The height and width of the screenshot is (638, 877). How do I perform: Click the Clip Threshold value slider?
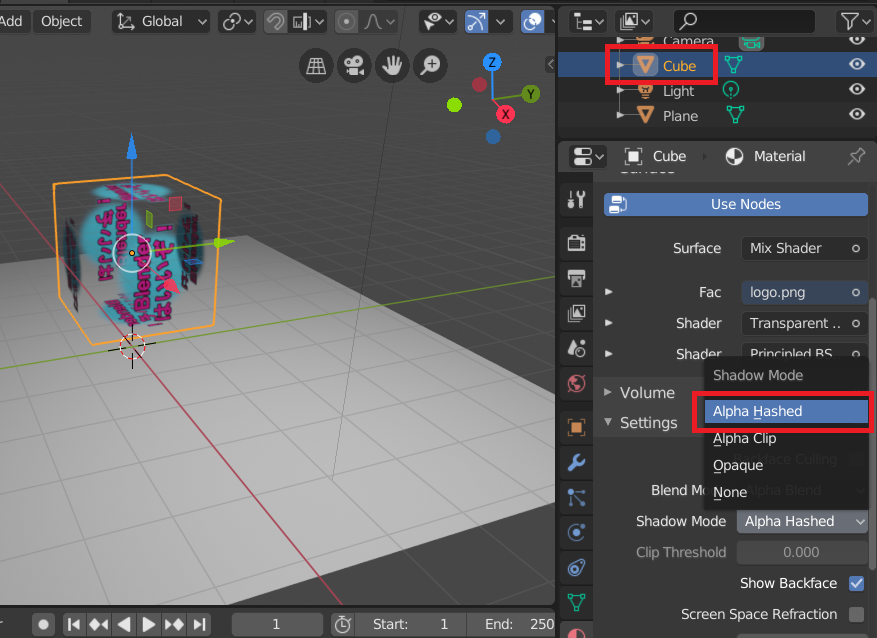click(802, 552)
